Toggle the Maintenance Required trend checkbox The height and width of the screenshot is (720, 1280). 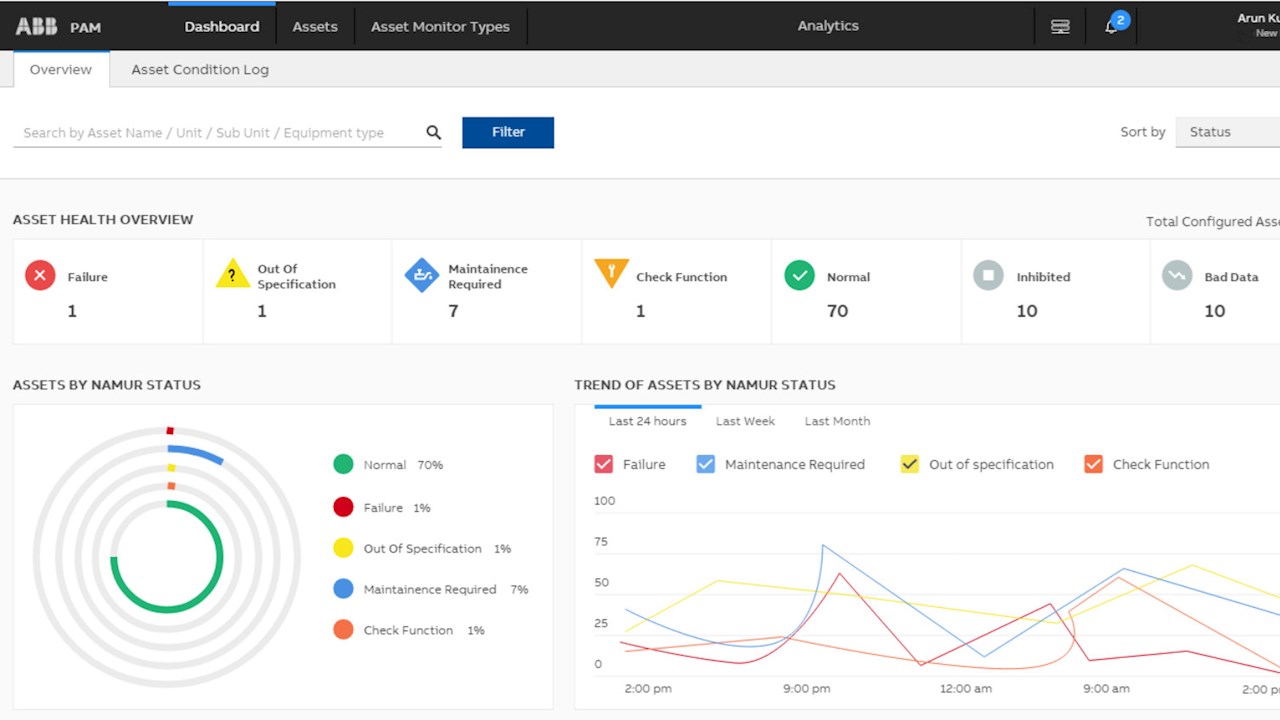pos(706,464)
